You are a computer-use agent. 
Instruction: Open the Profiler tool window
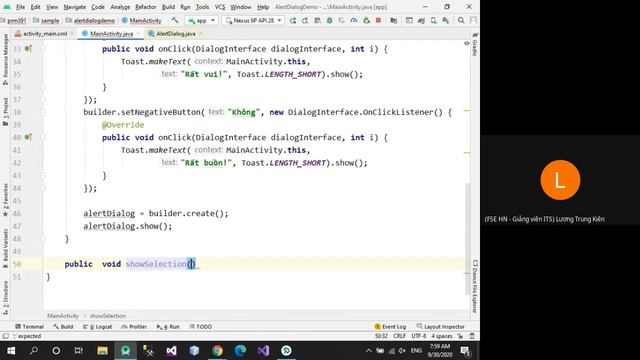pyautogui.click(x=134, y=327)
